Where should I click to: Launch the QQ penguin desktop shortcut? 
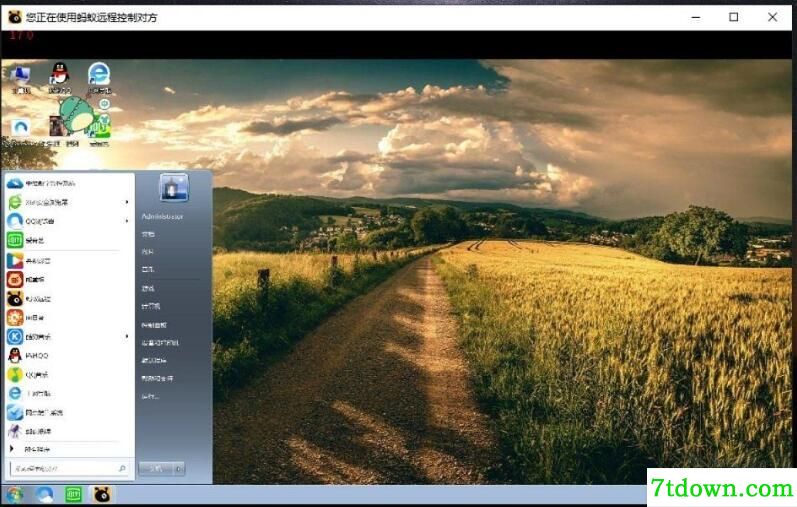[x=59, y=78]
